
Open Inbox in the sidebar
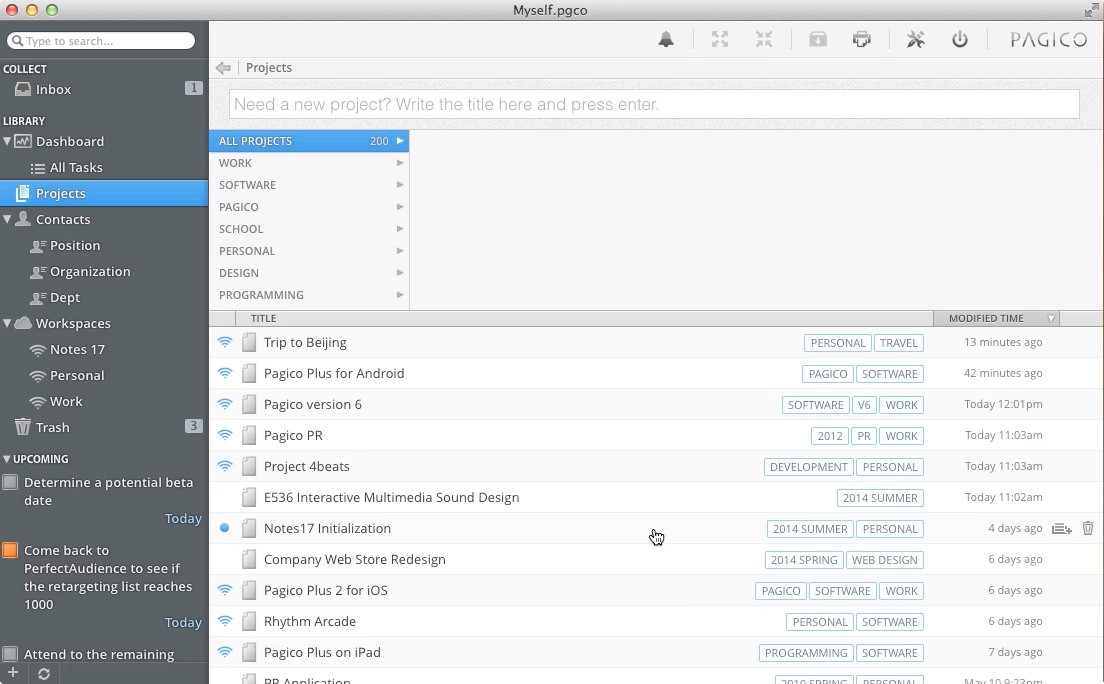point(104,89)
